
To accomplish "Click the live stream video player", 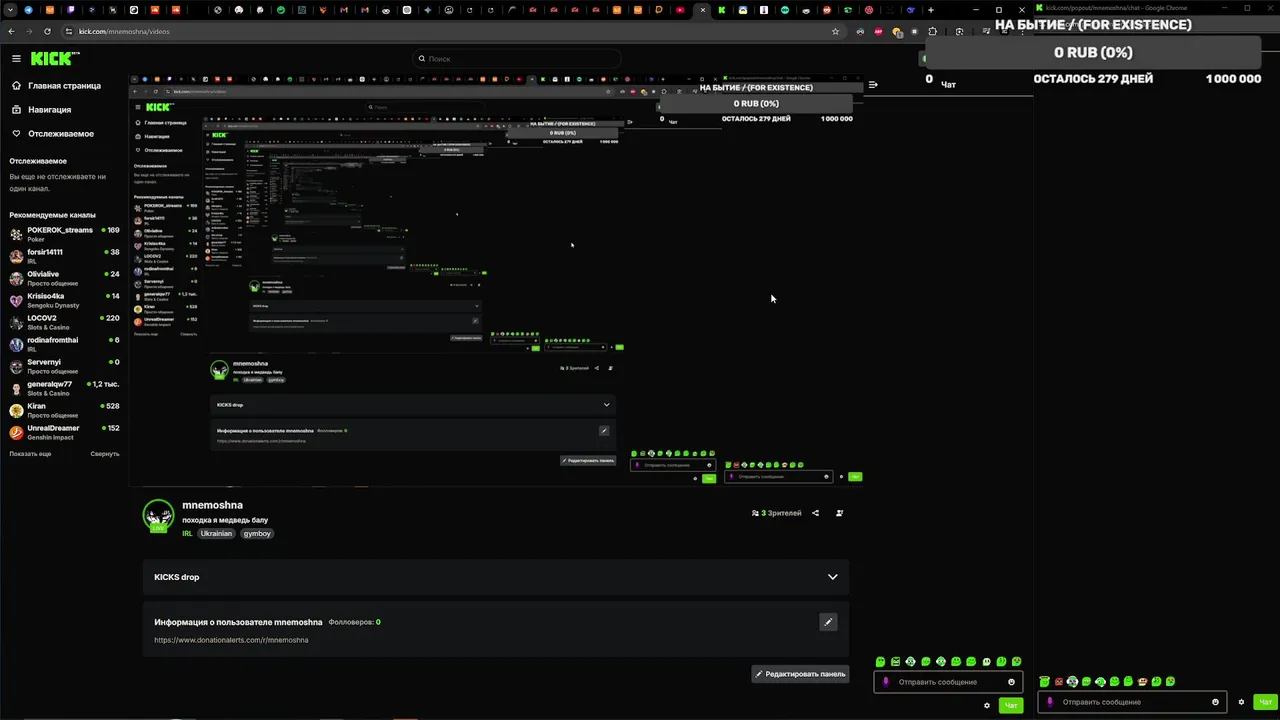I will click(x=496, y=280).
